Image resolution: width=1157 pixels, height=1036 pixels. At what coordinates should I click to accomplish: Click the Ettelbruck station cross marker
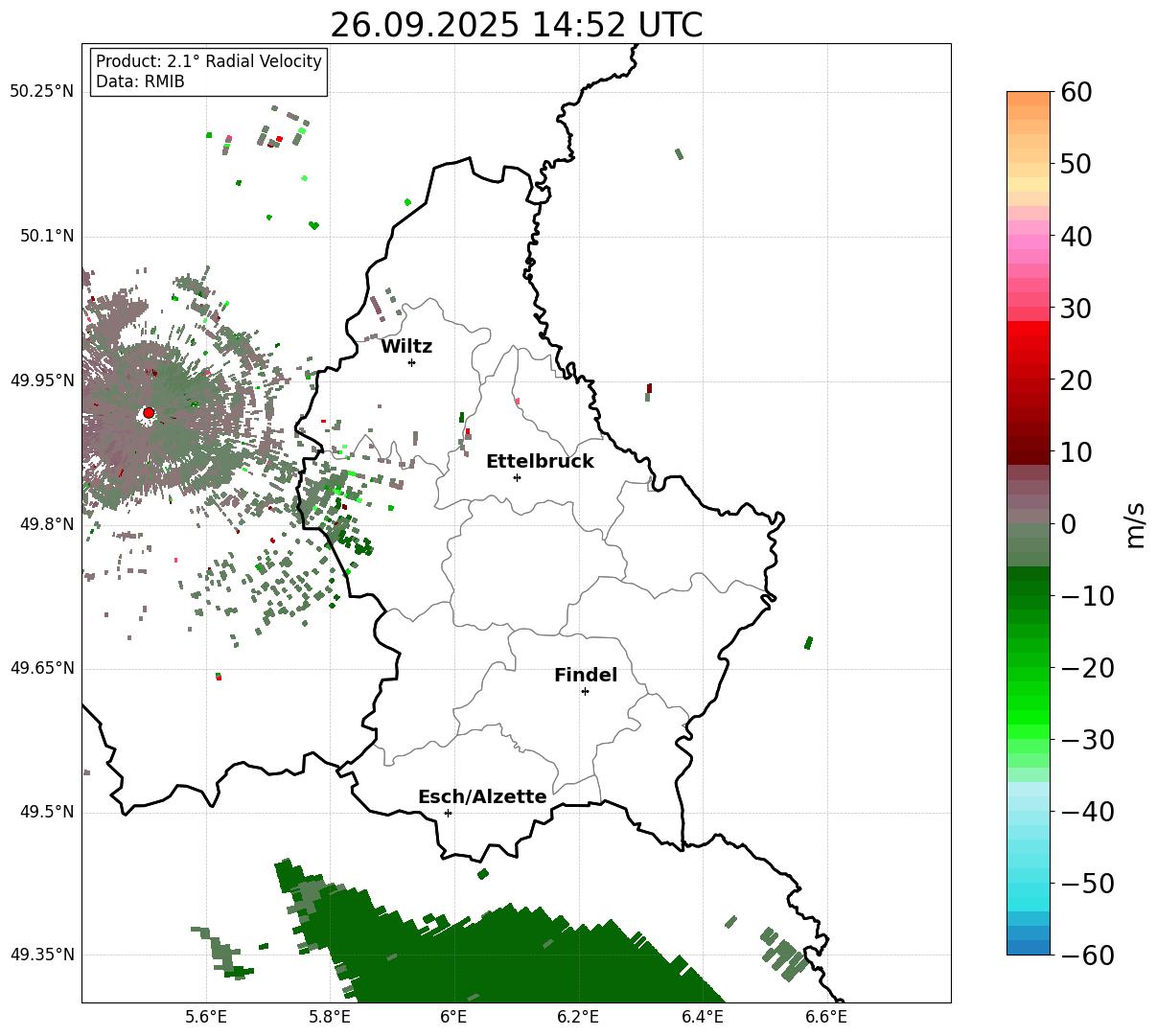517,477
